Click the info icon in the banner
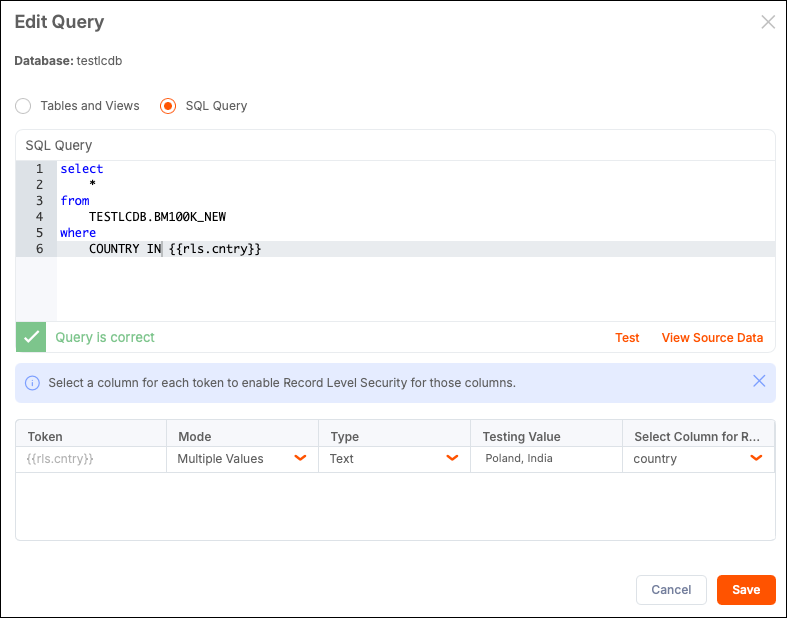787x618 pixels. 33,383
